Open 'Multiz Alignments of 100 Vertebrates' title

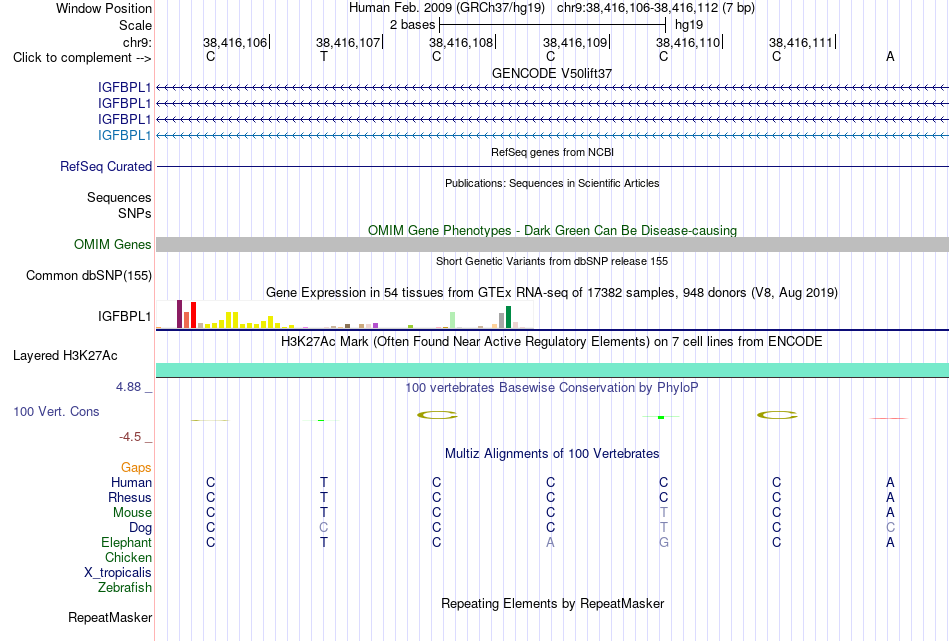tap(552, 454)
